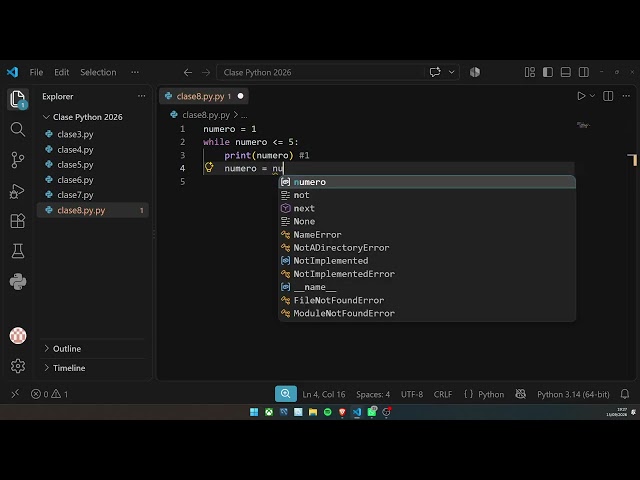Open the Edit menu
Screen dimensions: 640x480
click(x=62, y=72)
